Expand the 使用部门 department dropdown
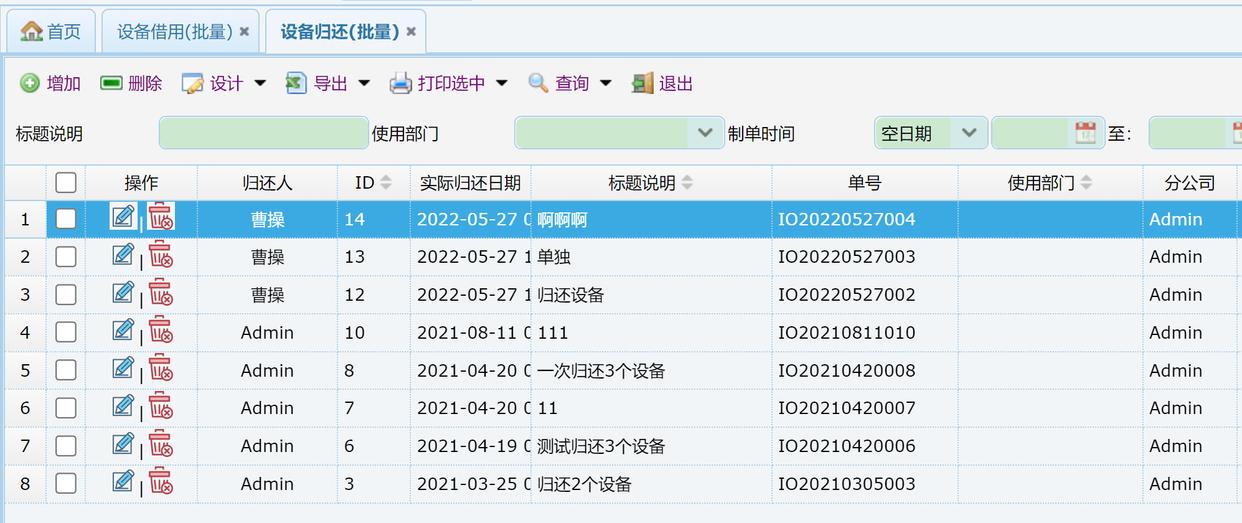The height and width of the screenshot is (523, 1242). coord(704,133)
